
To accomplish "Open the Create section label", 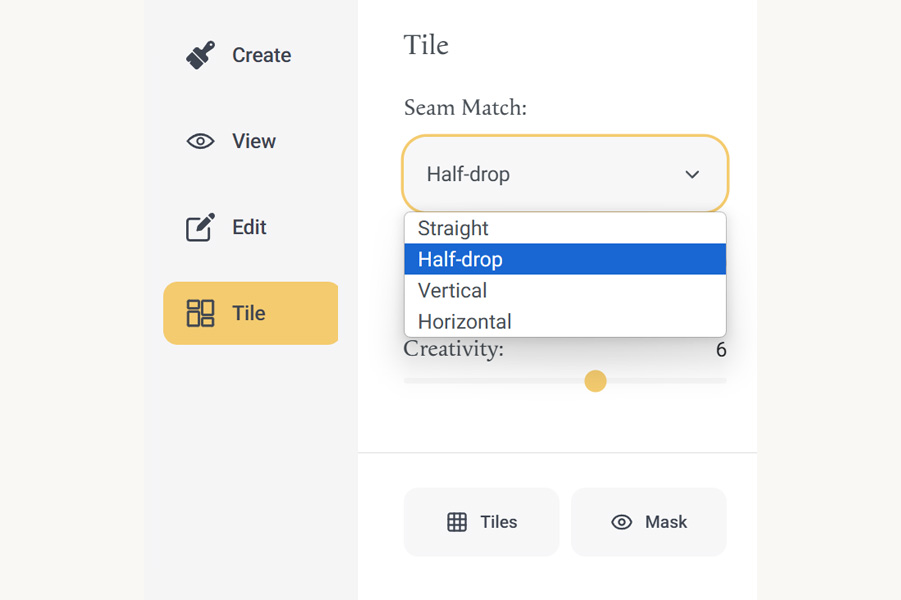I will [x=261, y=55].
